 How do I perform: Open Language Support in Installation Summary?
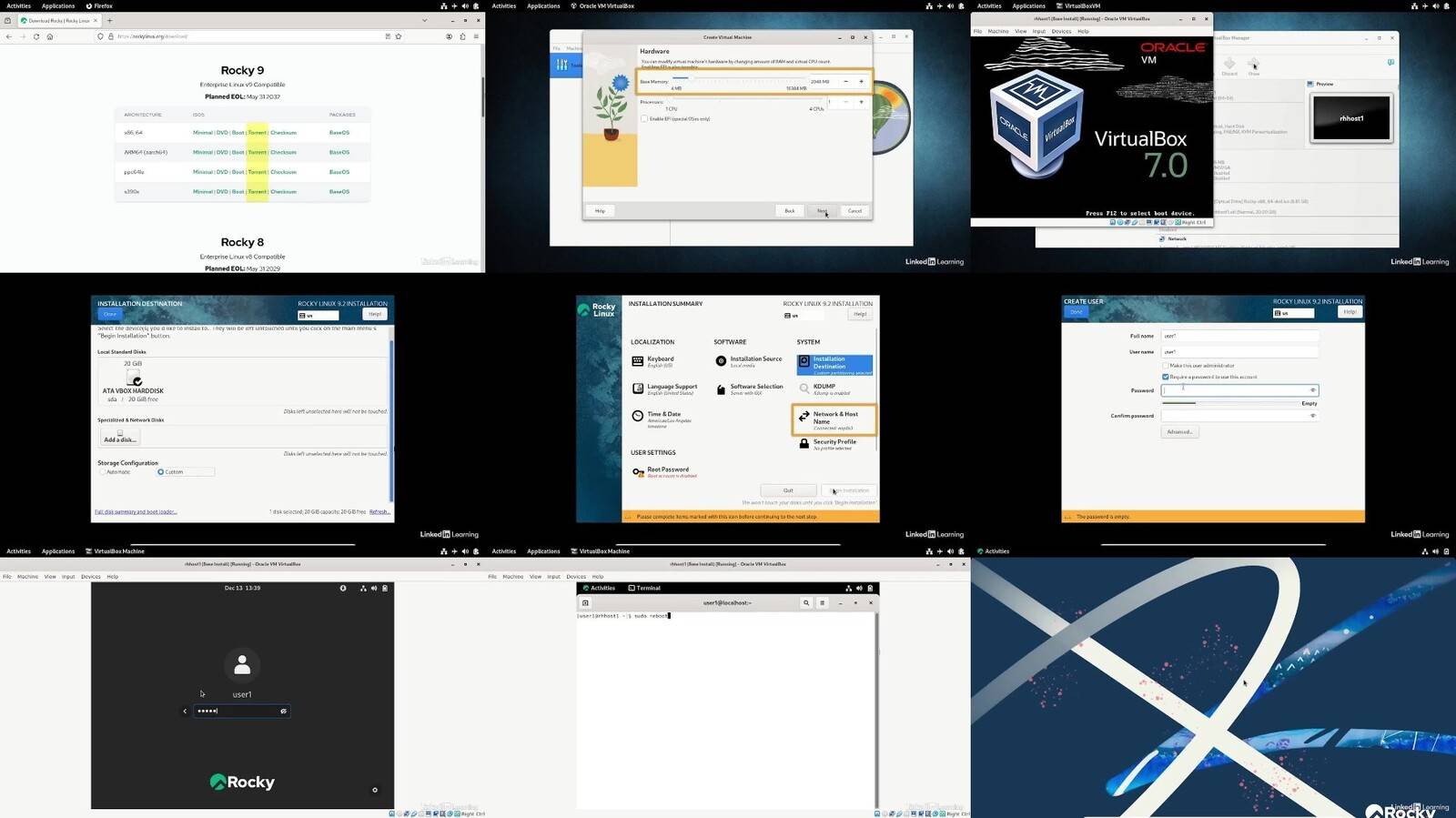pos(664,389)
